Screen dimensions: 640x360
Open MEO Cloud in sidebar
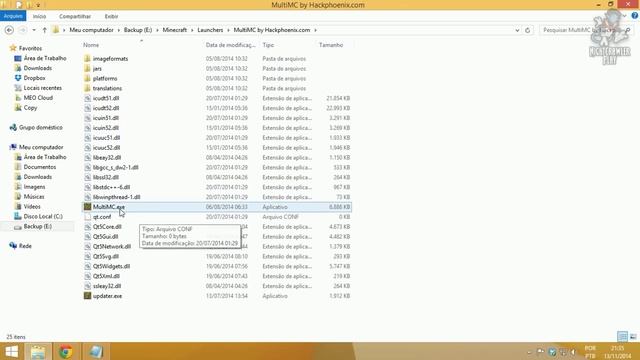[38, 98]
